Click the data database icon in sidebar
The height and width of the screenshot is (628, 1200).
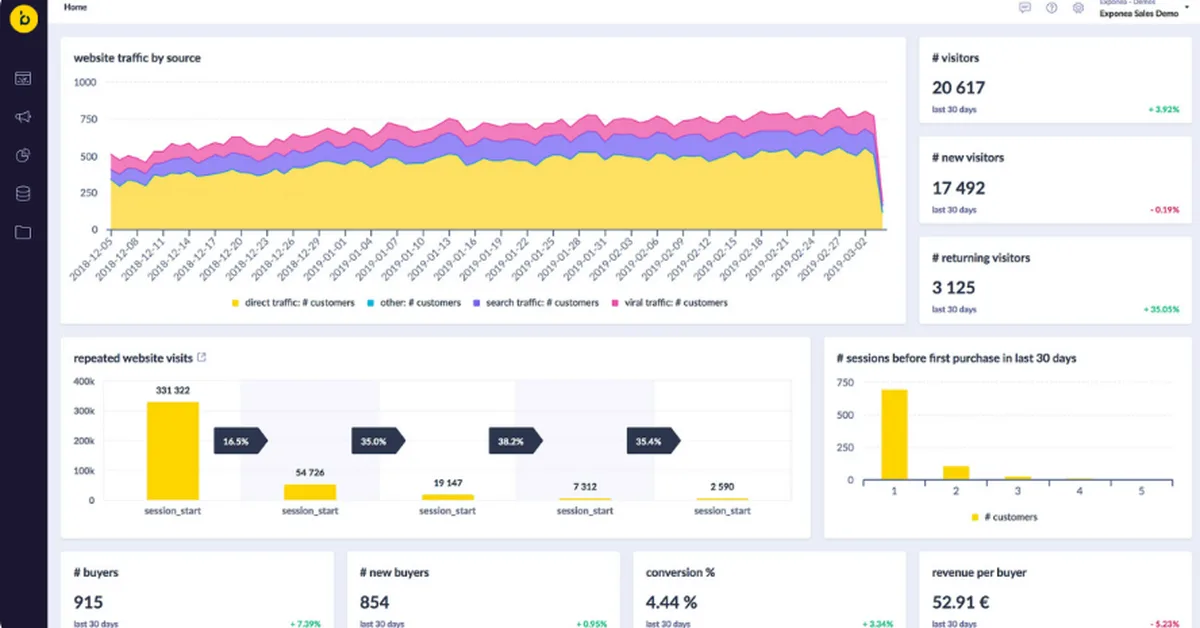24,193
